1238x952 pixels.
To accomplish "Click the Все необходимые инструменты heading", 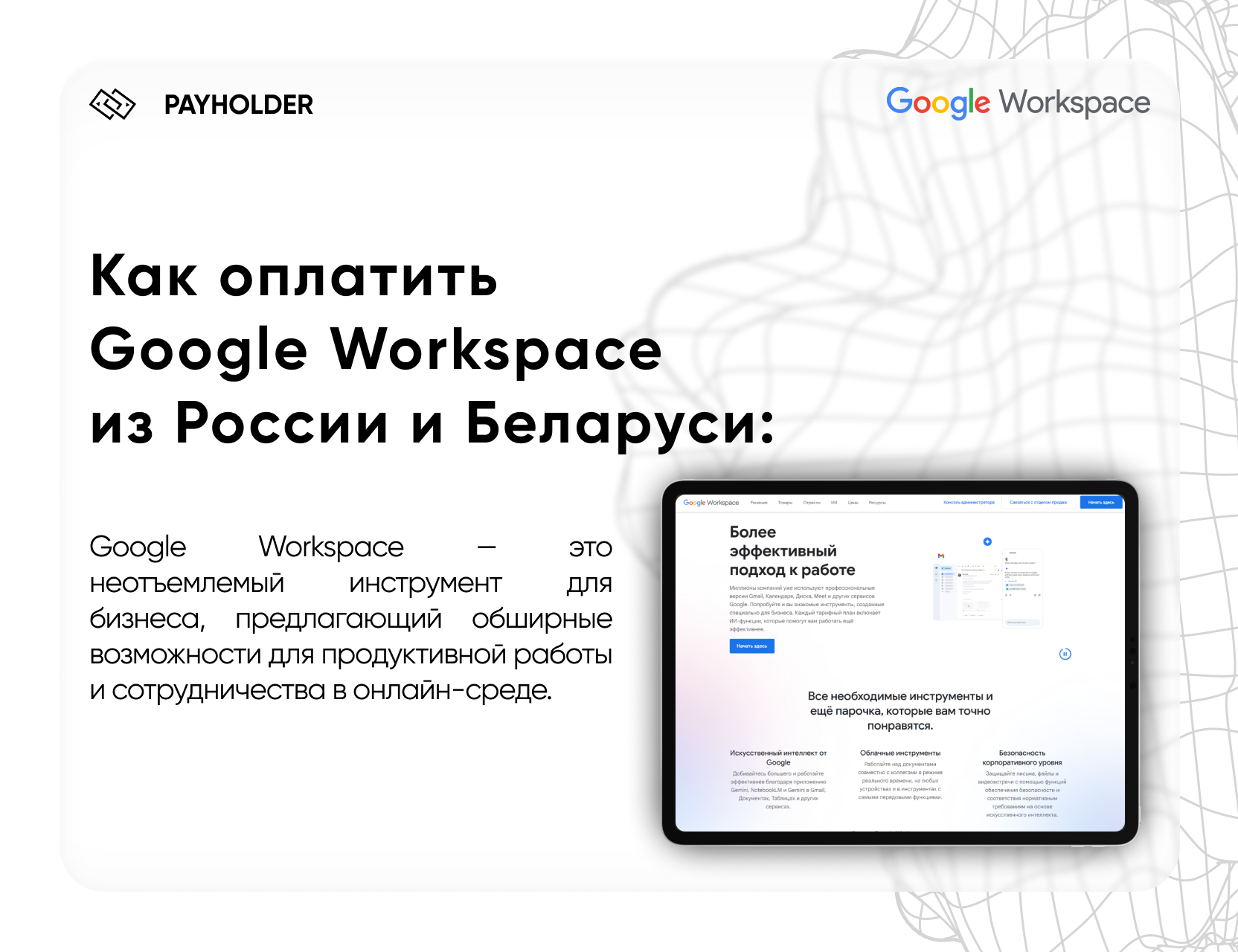I will pyautogui.click(x=900, y=711).
